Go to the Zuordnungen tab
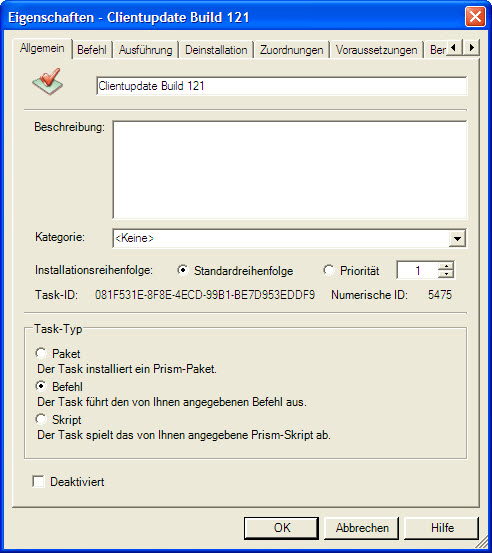 click(x=291, y=50)
